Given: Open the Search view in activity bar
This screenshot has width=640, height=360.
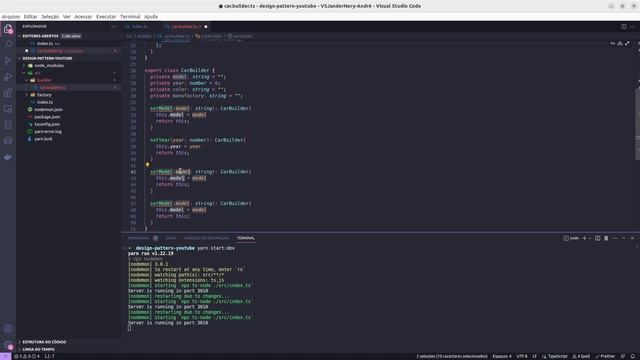Looking at the screenshot, I should (x=8, y=44).
